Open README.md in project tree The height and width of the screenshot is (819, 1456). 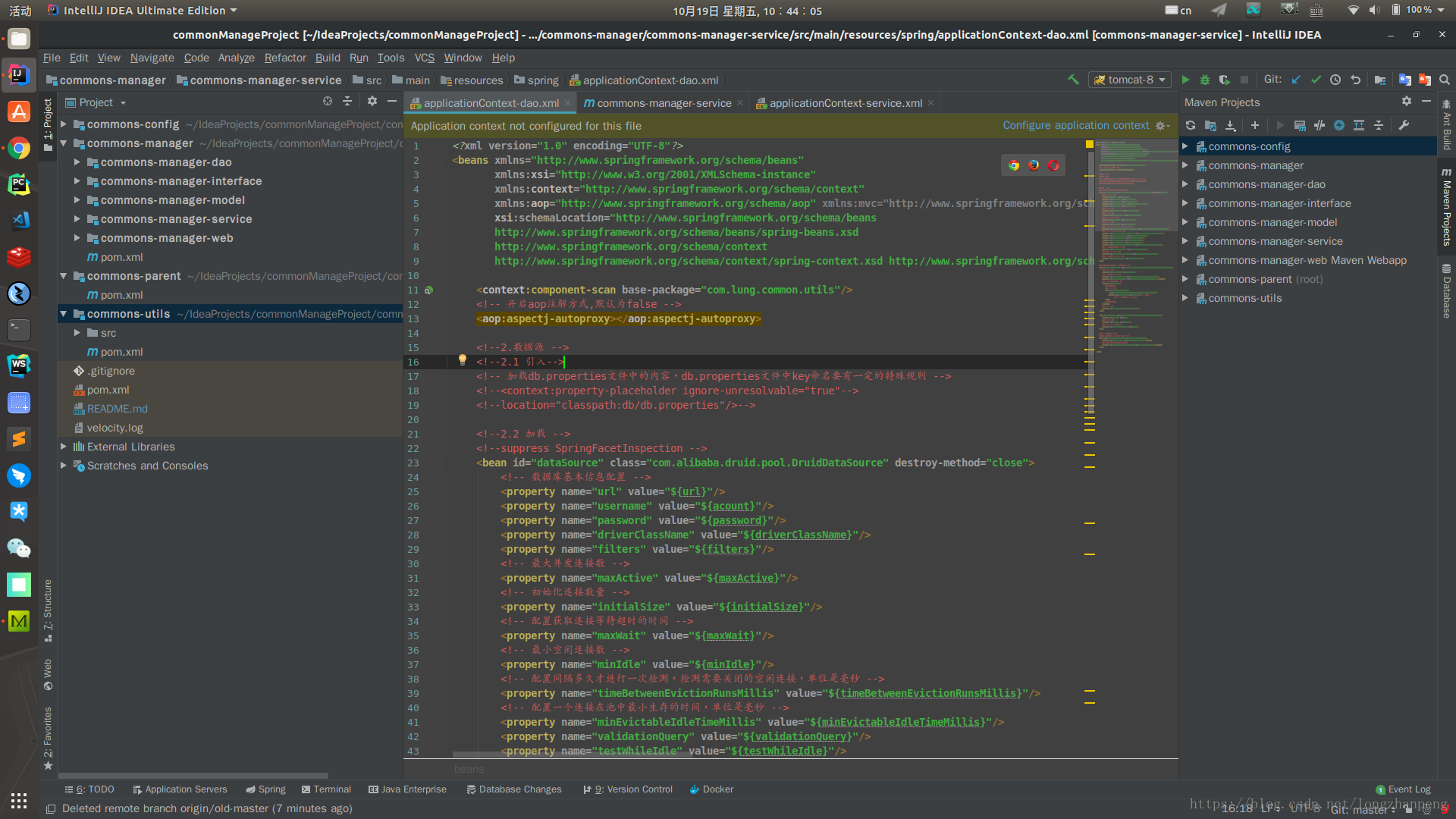point(117,409)
